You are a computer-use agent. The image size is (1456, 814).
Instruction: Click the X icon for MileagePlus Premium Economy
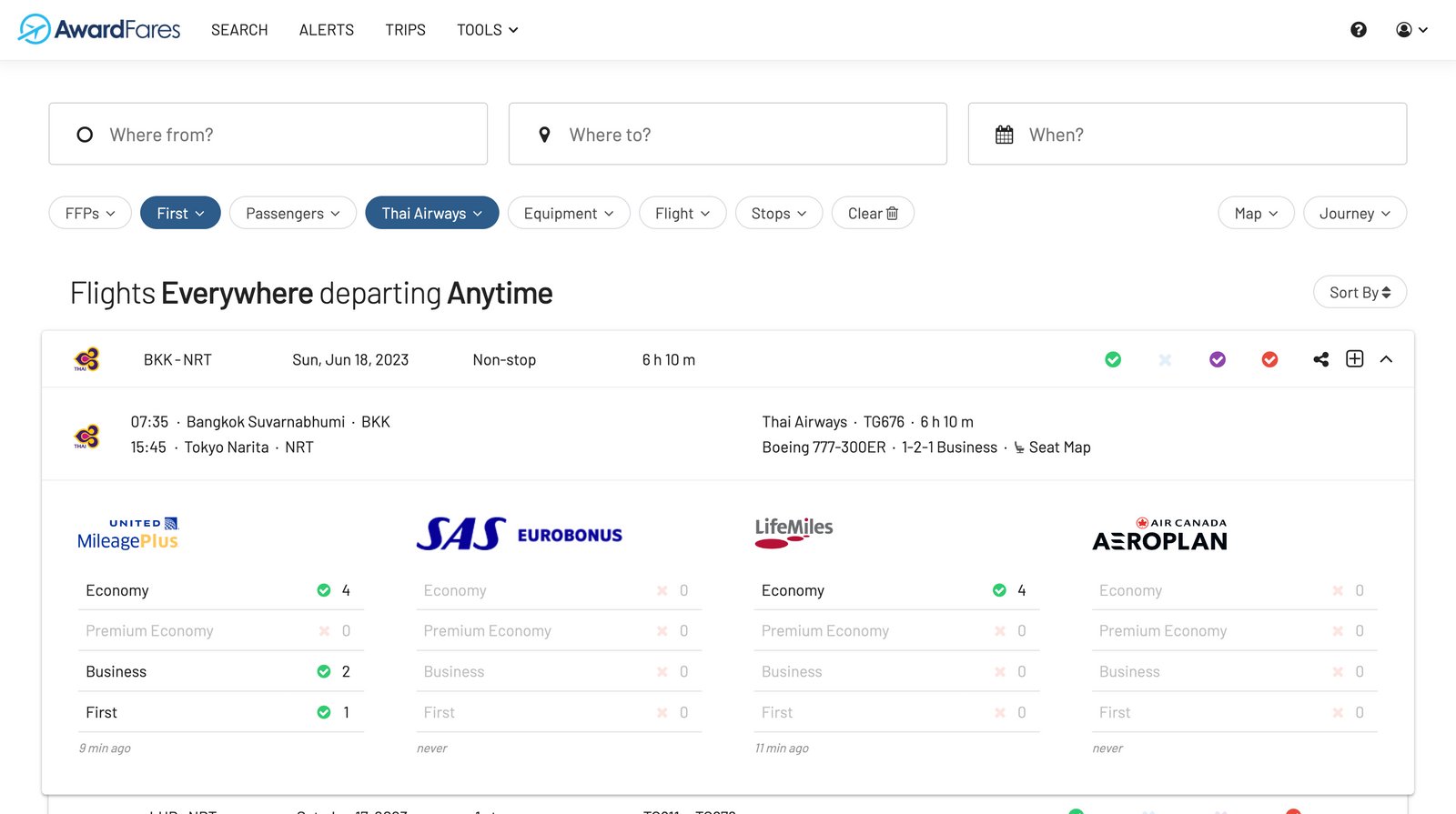[x=324, y=630]
